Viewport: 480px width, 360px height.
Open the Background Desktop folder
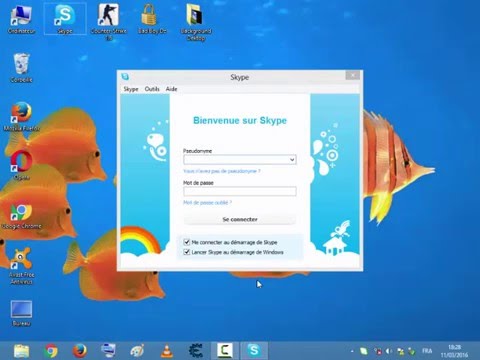tap(196, 22)
